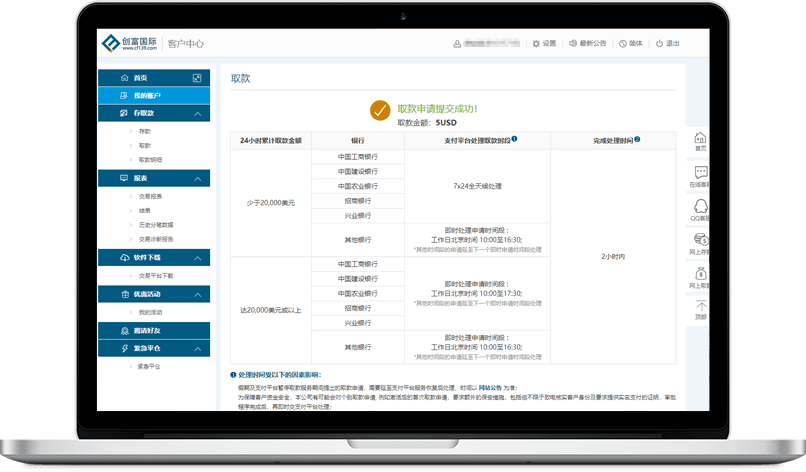
Task: Open QQ客服 penguin icon on right rail
Action: 701,206
